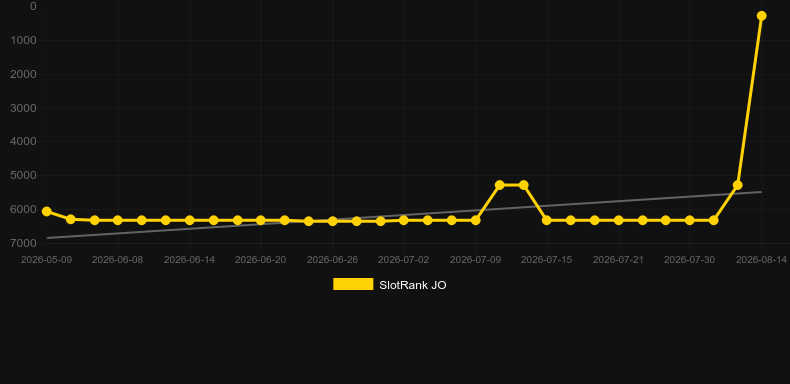The width and height of the screenshot is (790, 384).
Task: Click the 2026-06-08 x-axis date label
Action: tap(117, 260)
